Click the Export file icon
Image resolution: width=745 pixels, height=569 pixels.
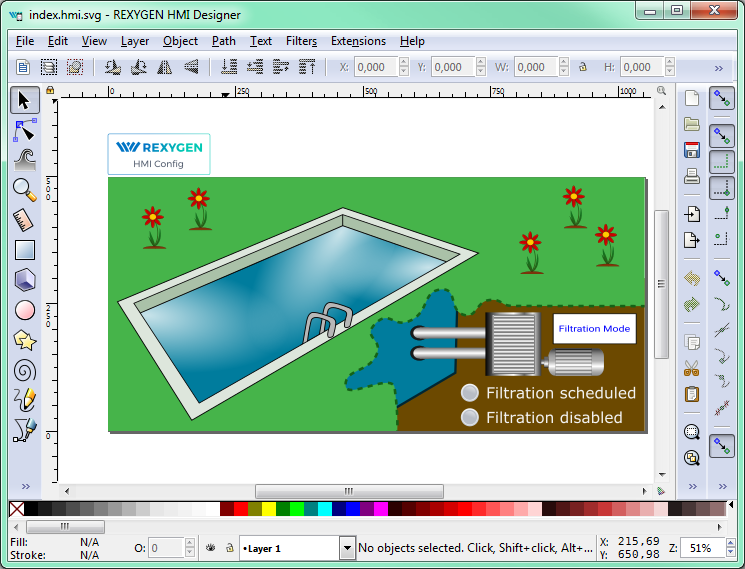(x=692, y=240)
